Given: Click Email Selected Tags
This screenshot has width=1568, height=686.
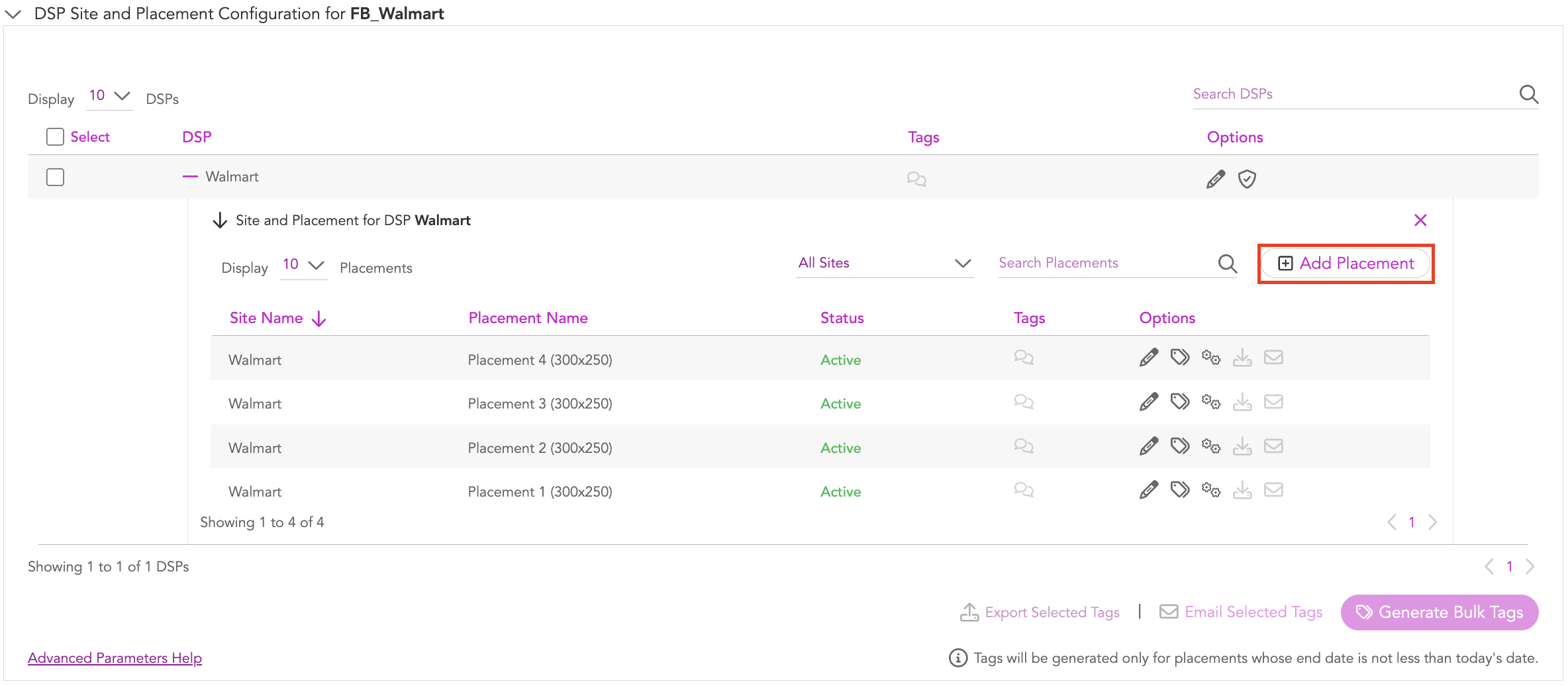Looking at the screenshot, I should 1241,612.
